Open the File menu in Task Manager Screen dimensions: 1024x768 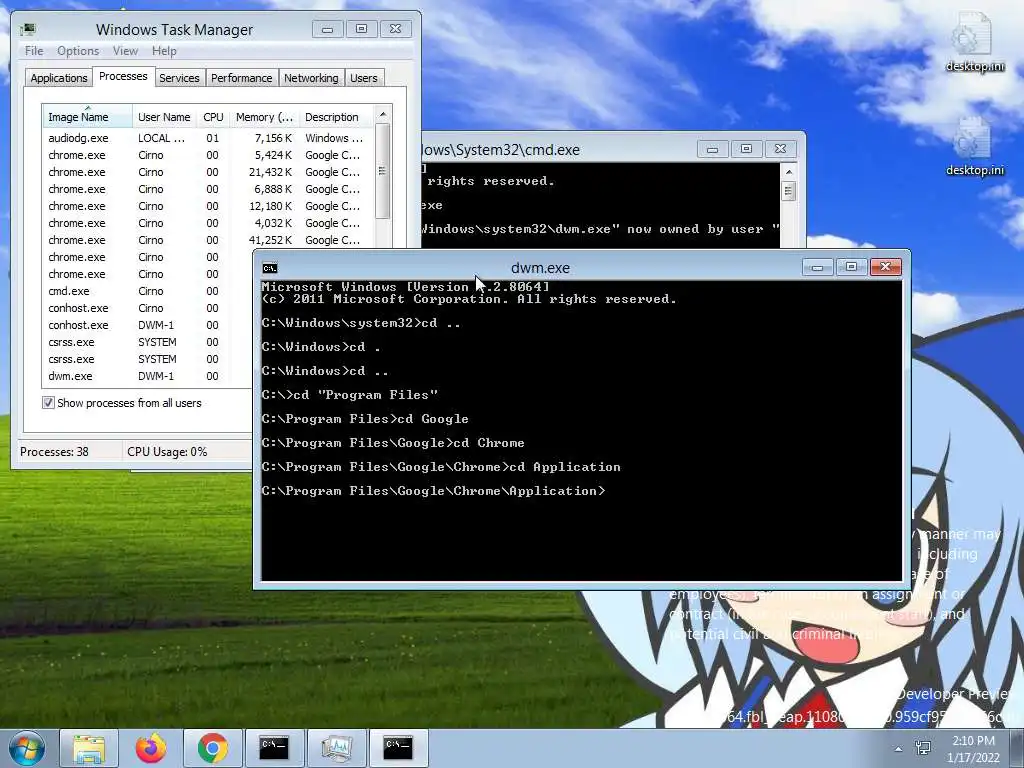[34, 51]
